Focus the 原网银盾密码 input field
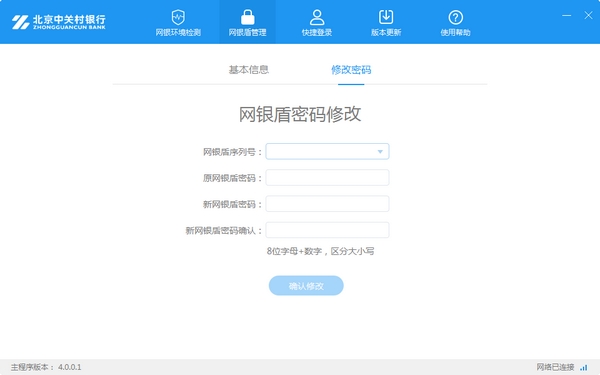This screenshot has width=600, height=375. click(328, 178)
